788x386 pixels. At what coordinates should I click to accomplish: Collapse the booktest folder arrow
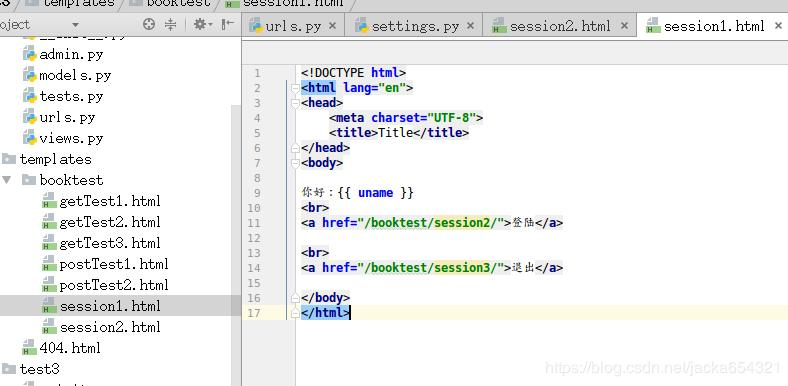tap(7, 180)
